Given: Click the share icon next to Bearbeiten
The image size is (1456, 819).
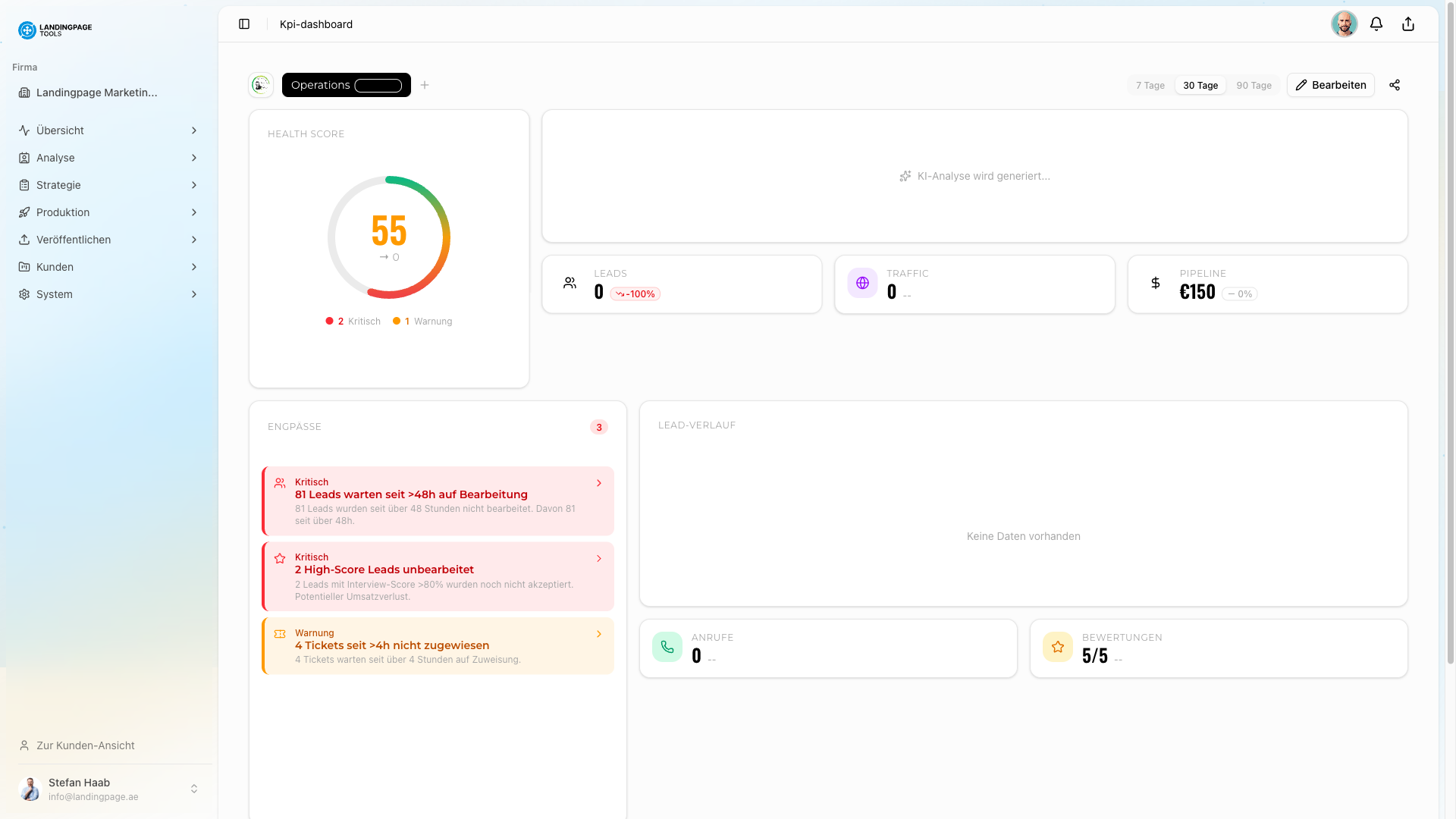Looking at the screenshot, I should click(1395, 85).
